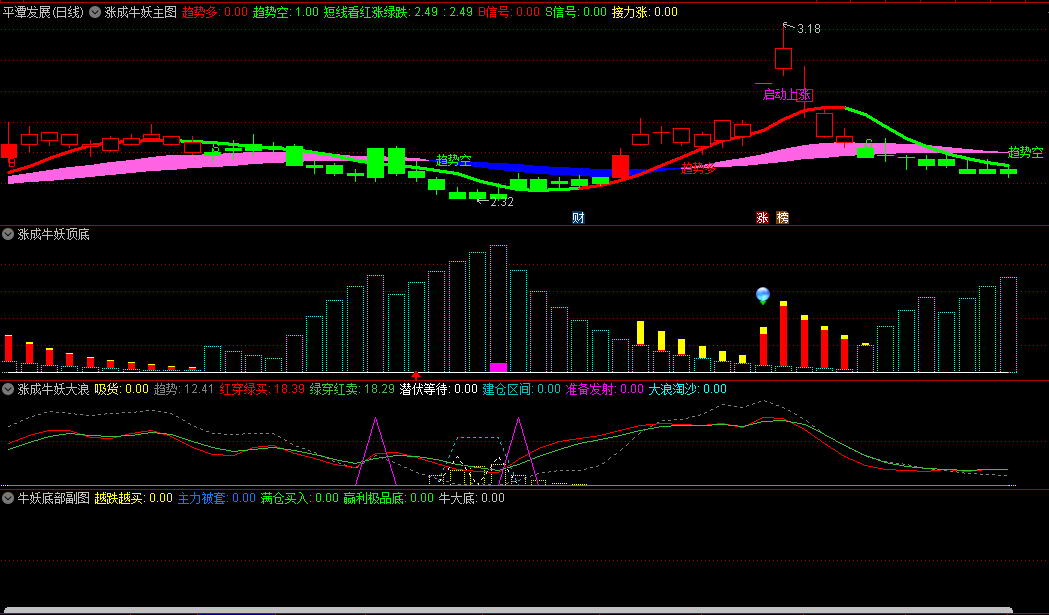Click the 建仓区间: 0.00 value

521,389
